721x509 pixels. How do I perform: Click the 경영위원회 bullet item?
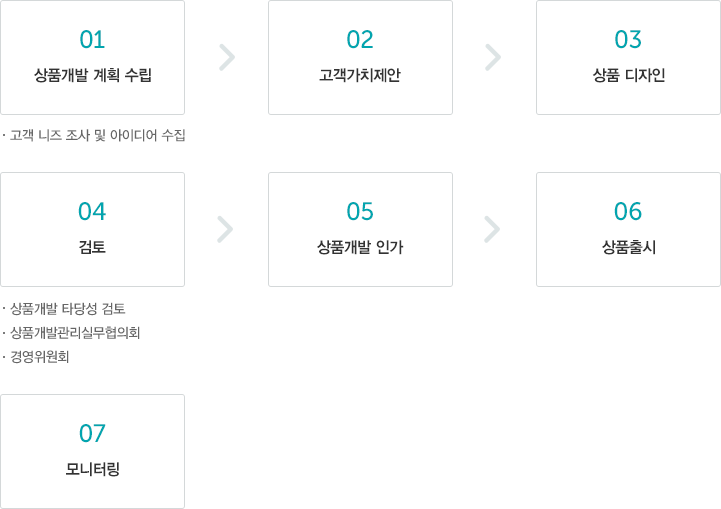pos(40,356)
